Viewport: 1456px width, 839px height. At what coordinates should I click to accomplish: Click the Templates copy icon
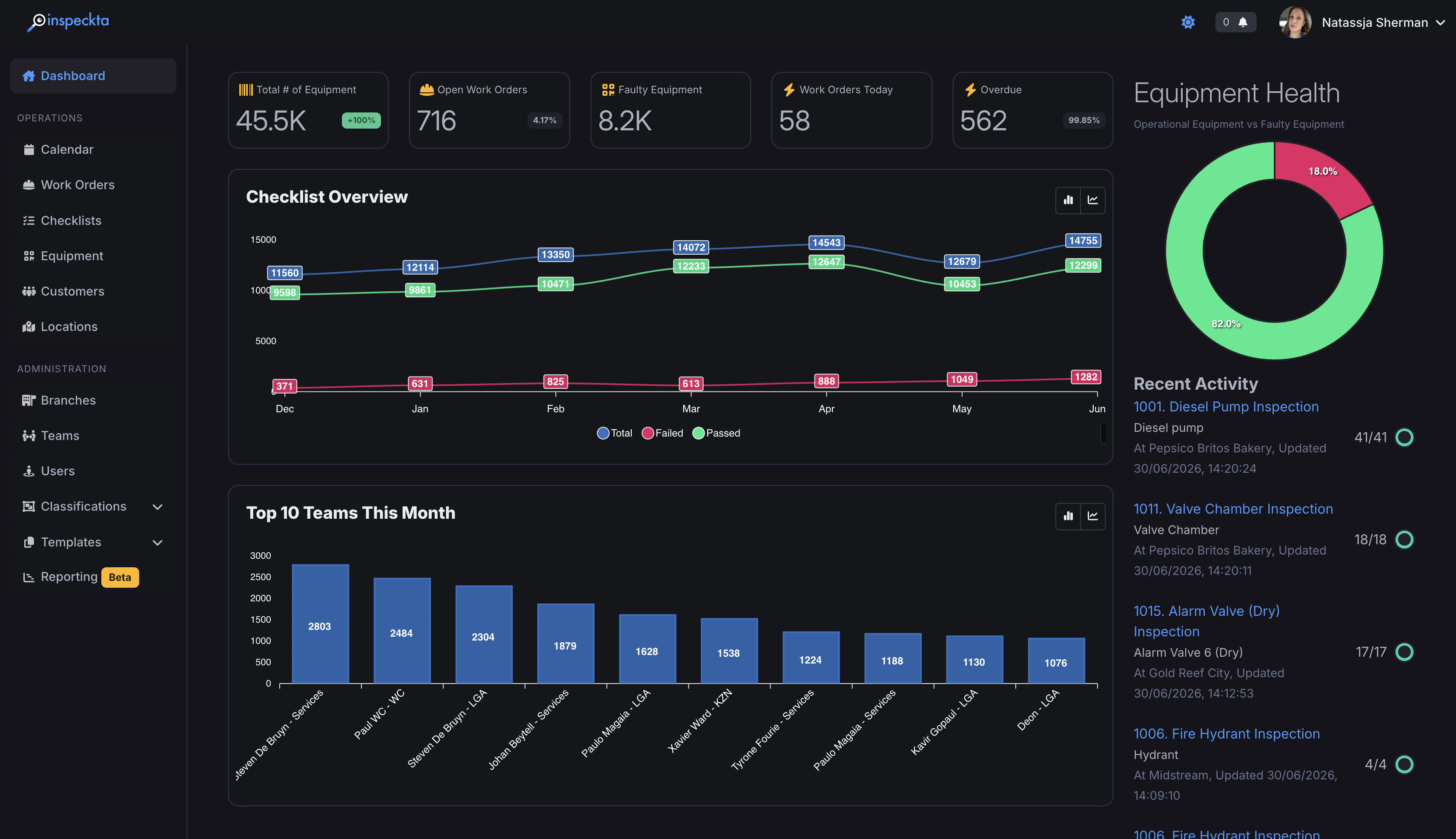tap(29, 542)
